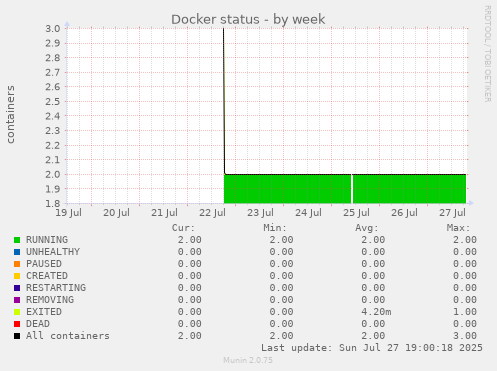The width and height of the screenshot is (497, 371).
Task: Click the 27 Jul x-axis label
Action: [x=452, y=213]
